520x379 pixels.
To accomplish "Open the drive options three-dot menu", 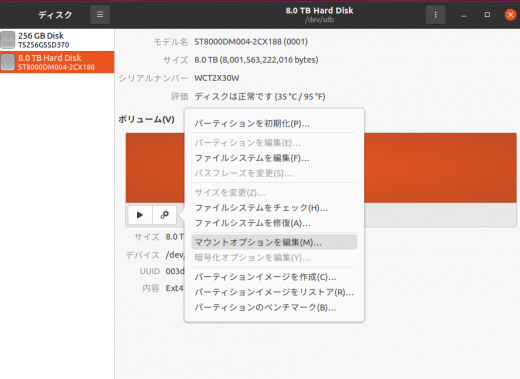I will click(x=435, y=15).
